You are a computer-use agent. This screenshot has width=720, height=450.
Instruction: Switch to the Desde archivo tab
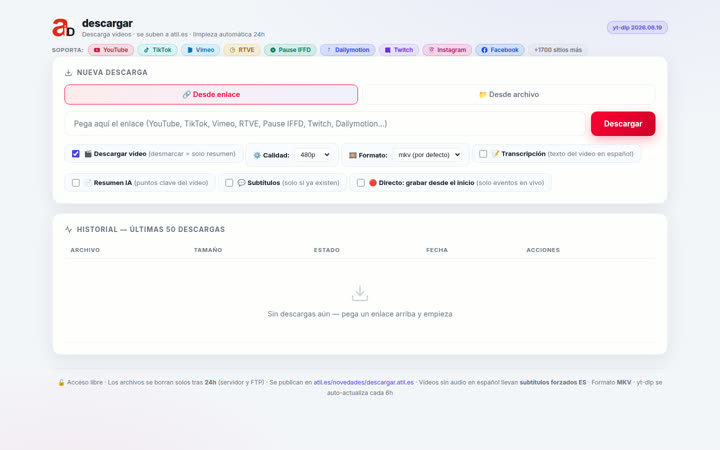(x=509, y=95)
